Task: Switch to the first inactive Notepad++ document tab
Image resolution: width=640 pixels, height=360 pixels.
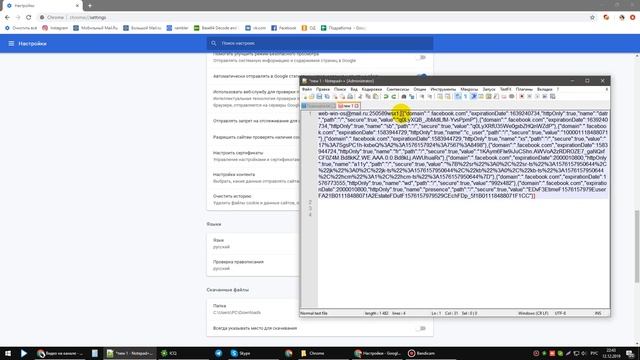Action: [318, 106]
